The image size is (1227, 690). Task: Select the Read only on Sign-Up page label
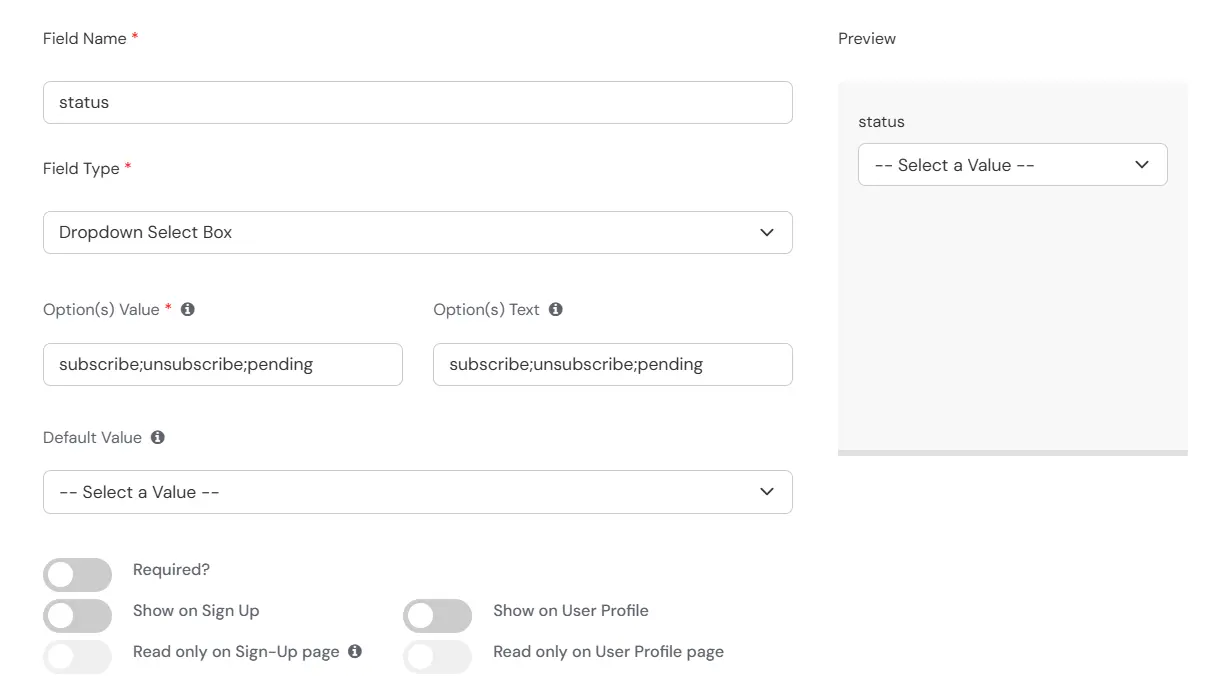point(236,651)
